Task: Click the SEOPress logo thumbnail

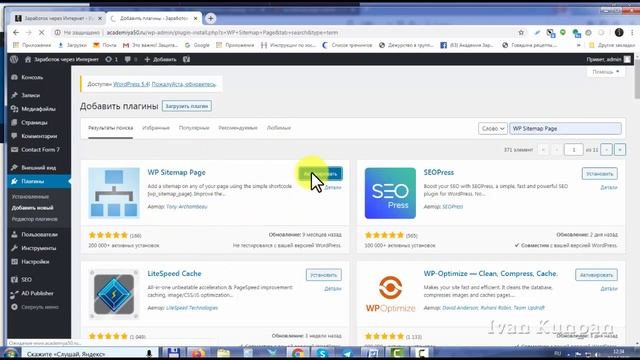Action: coord(390,193)
